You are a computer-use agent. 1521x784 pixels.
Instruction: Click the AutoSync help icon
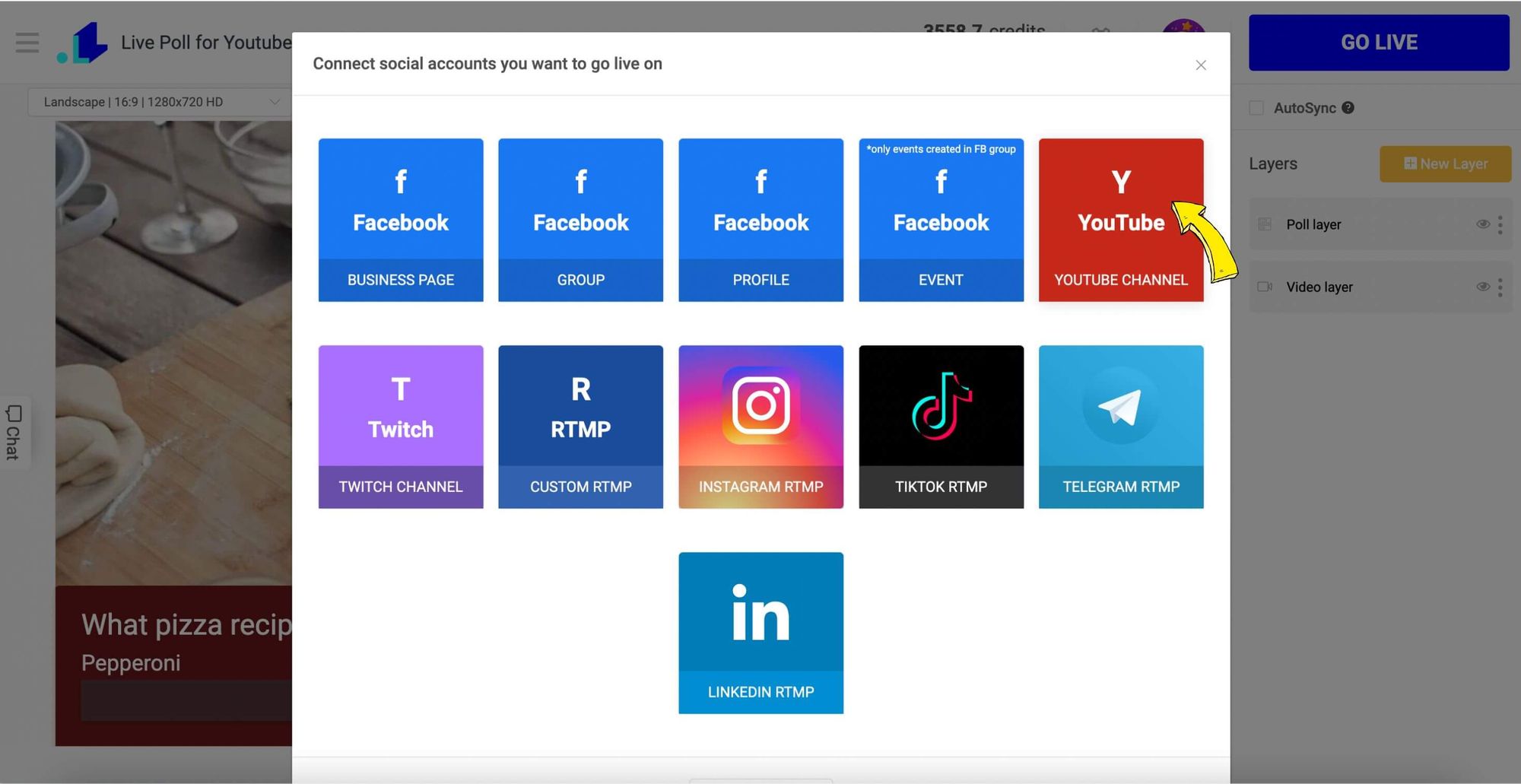pos(1348,108)
